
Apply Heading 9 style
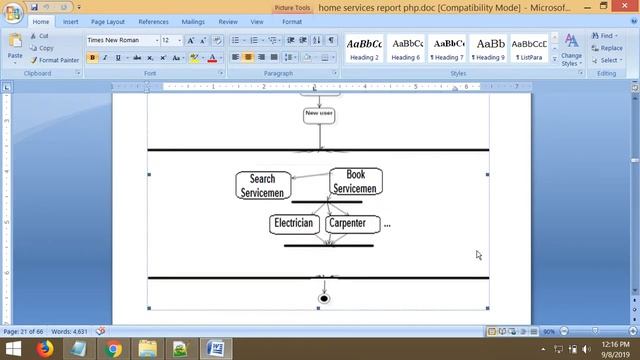point(488,49)
